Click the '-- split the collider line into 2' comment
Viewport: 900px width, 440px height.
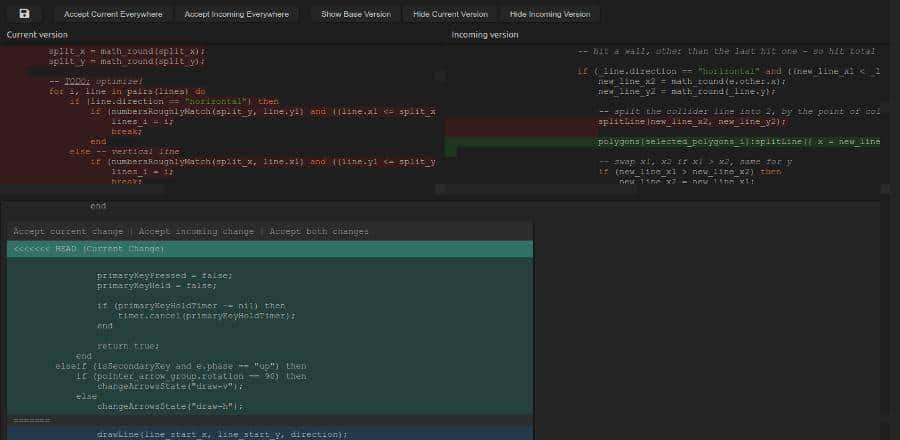tap(739, 111)
